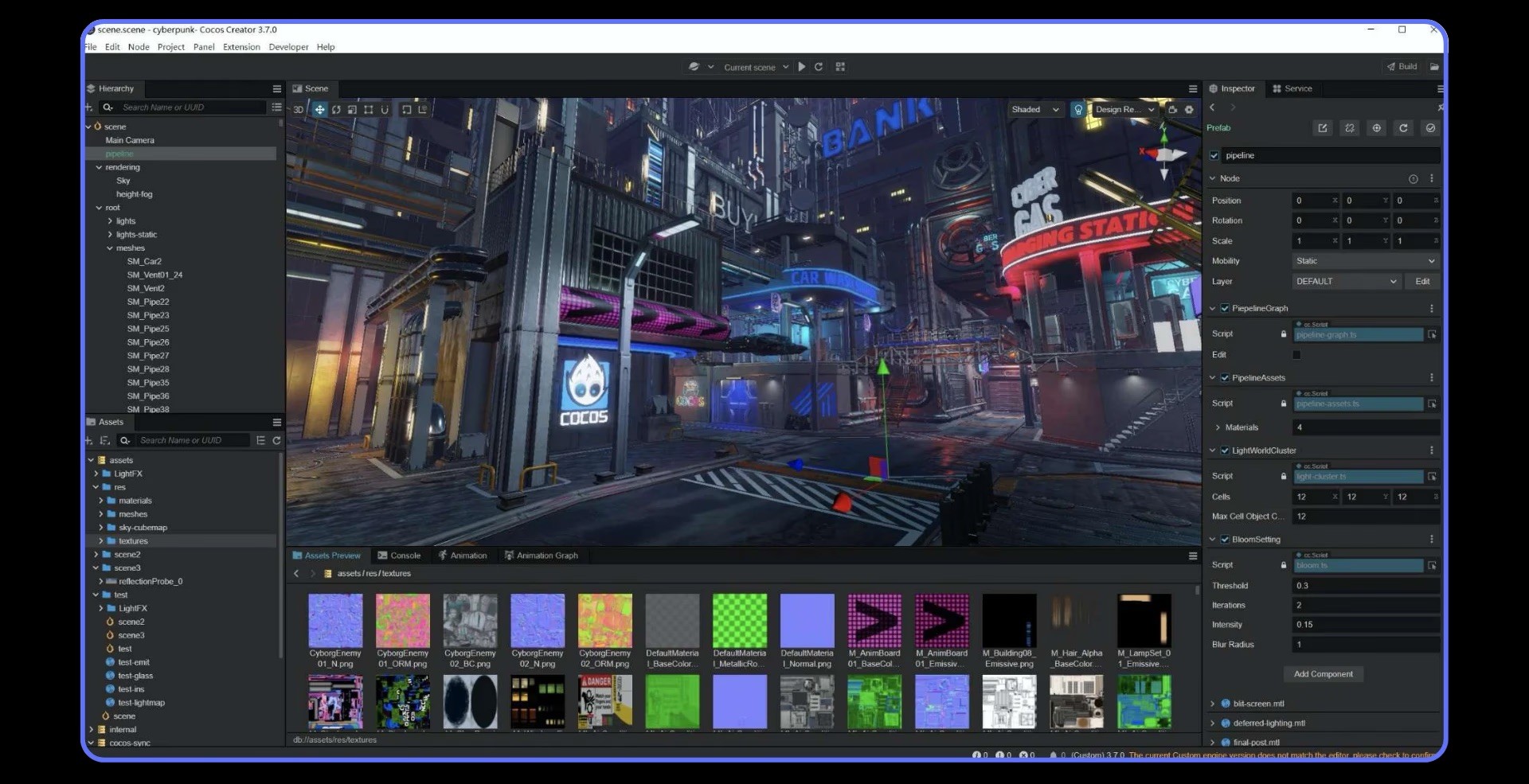Click the Build button
Image resolution: width=1529 pixels, height=784 pixels.
coord(1402,67)
